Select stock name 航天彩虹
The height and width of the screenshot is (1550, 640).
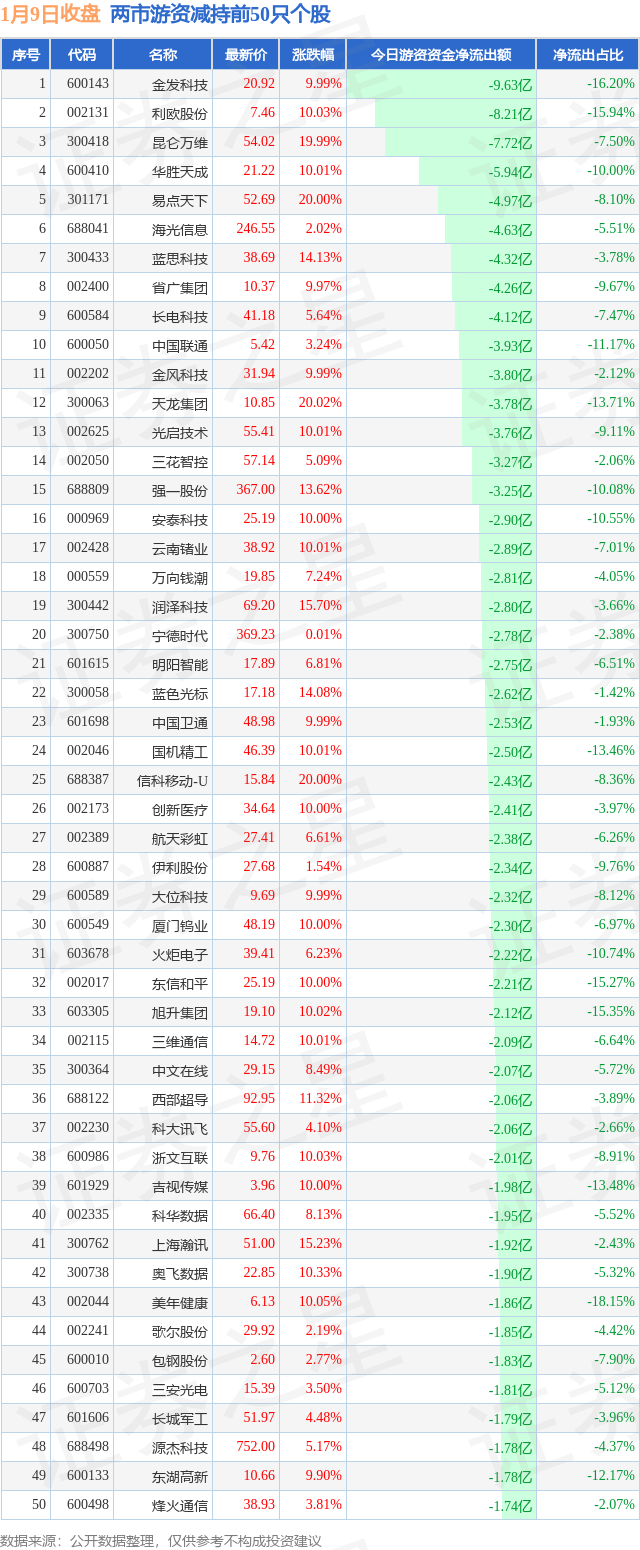point(180,838)
